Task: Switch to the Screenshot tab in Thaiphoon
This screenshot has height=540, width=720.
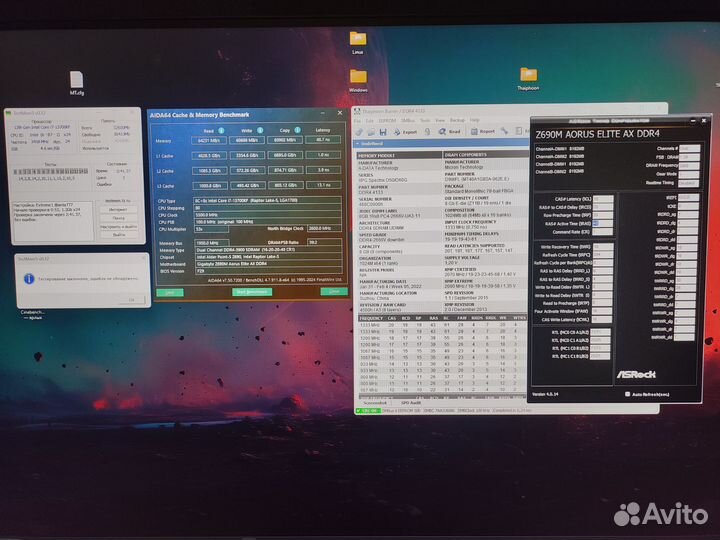Action: click(x=375, y=403)
